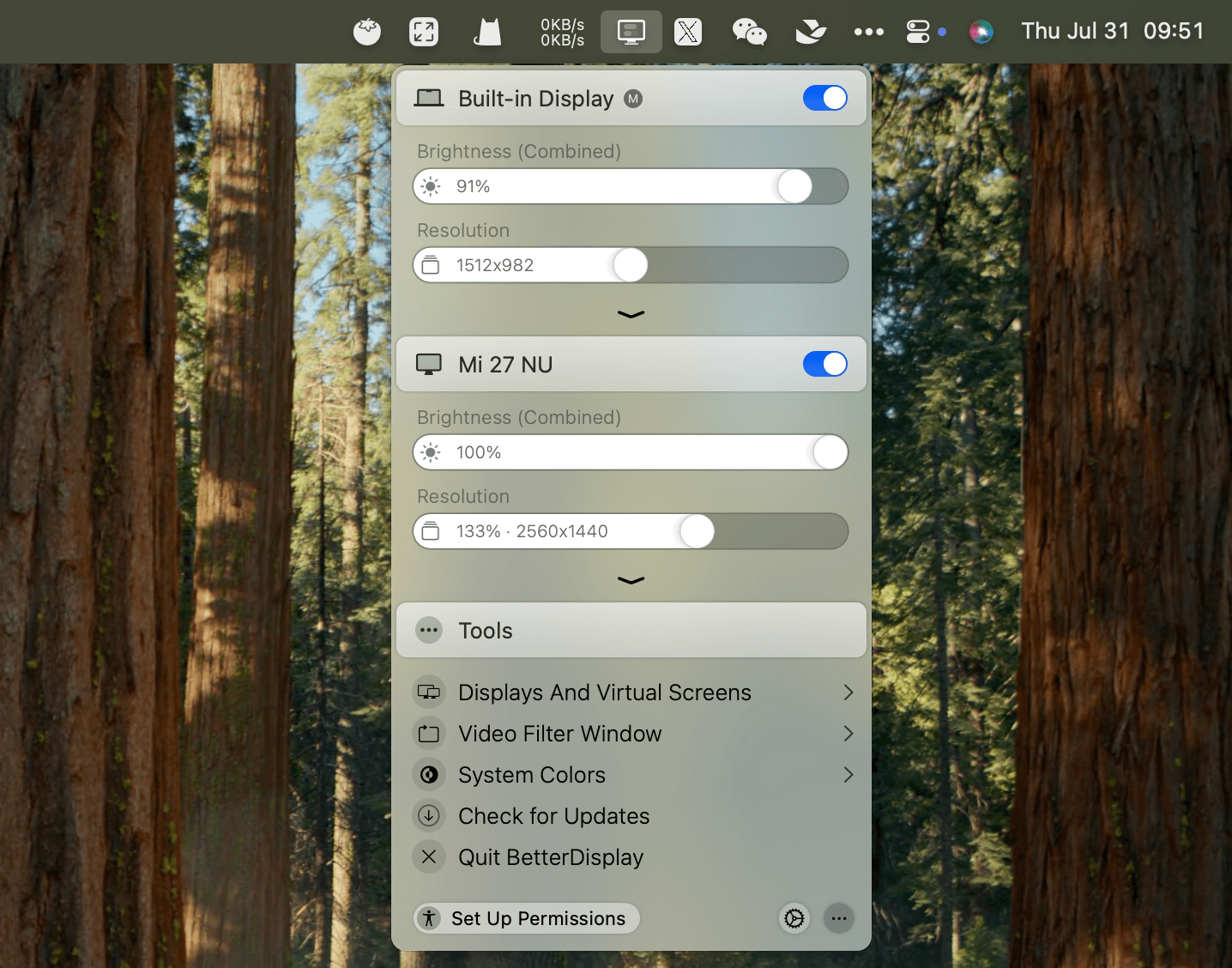This screenshot has width=1232, height=968.
Task: Quit BetterDisplay
Action: 550,857
